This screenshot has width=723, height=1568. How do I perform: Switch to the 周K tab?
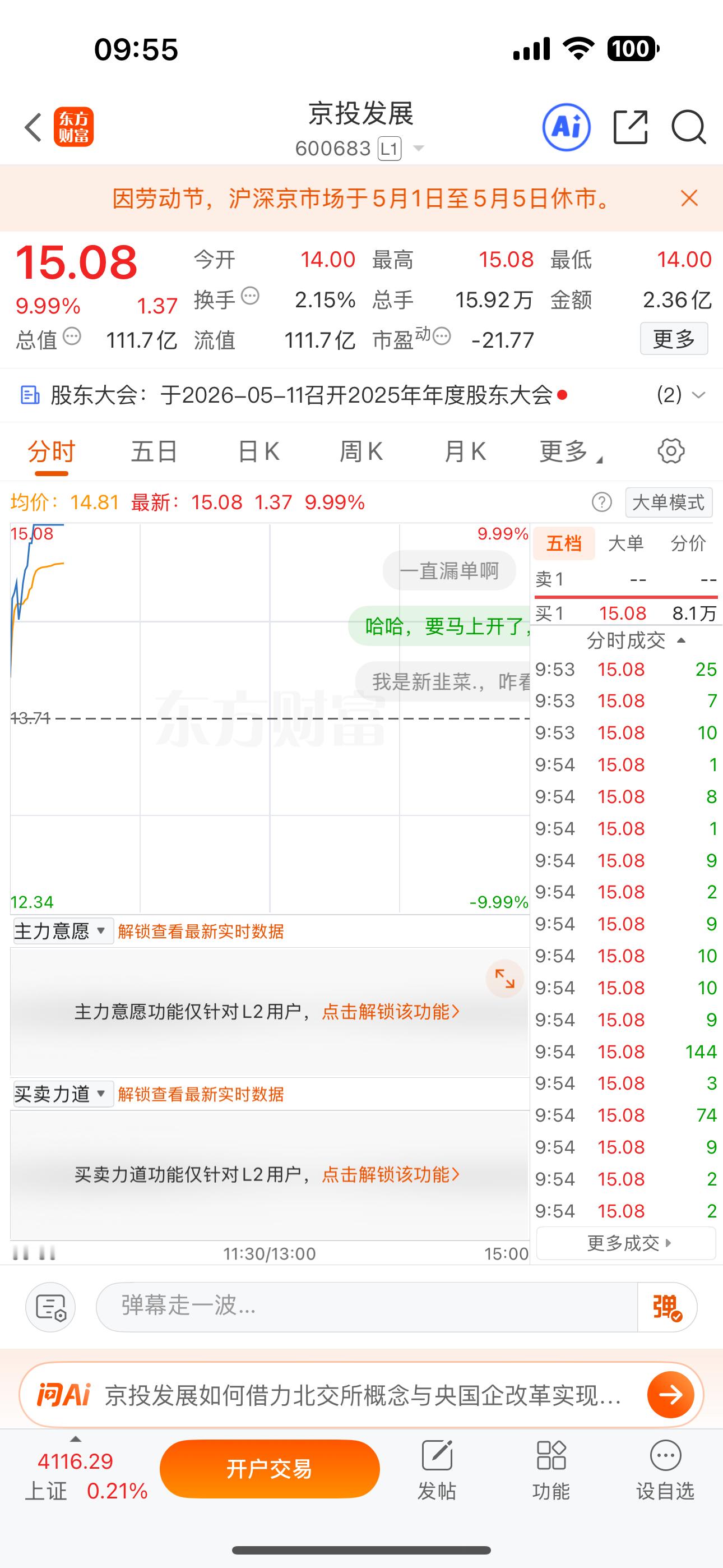pyautogui.click(x=361, y=451)
